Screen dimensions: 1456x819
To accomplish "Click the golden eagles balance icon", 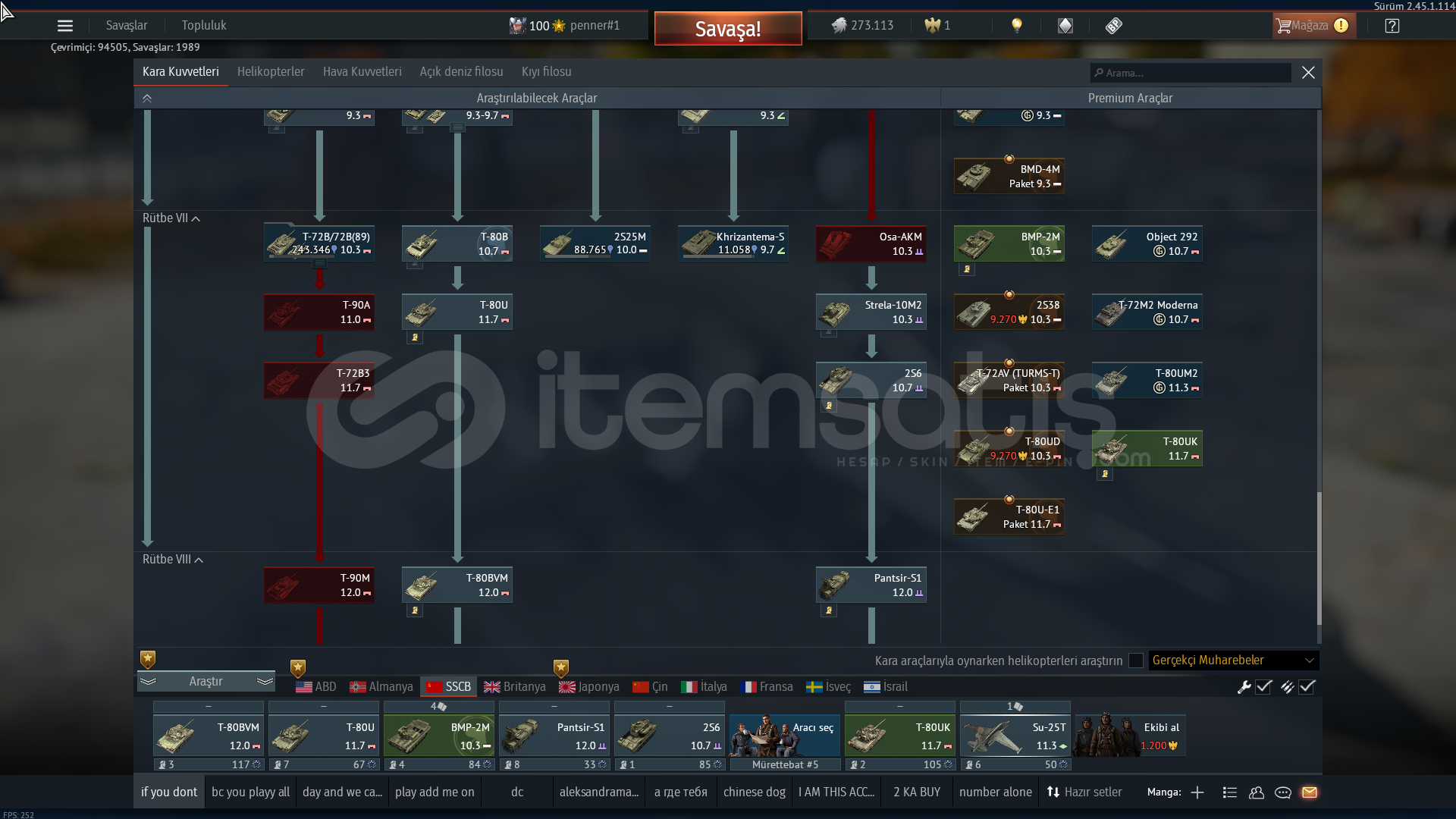I will (x=933, y=26).
